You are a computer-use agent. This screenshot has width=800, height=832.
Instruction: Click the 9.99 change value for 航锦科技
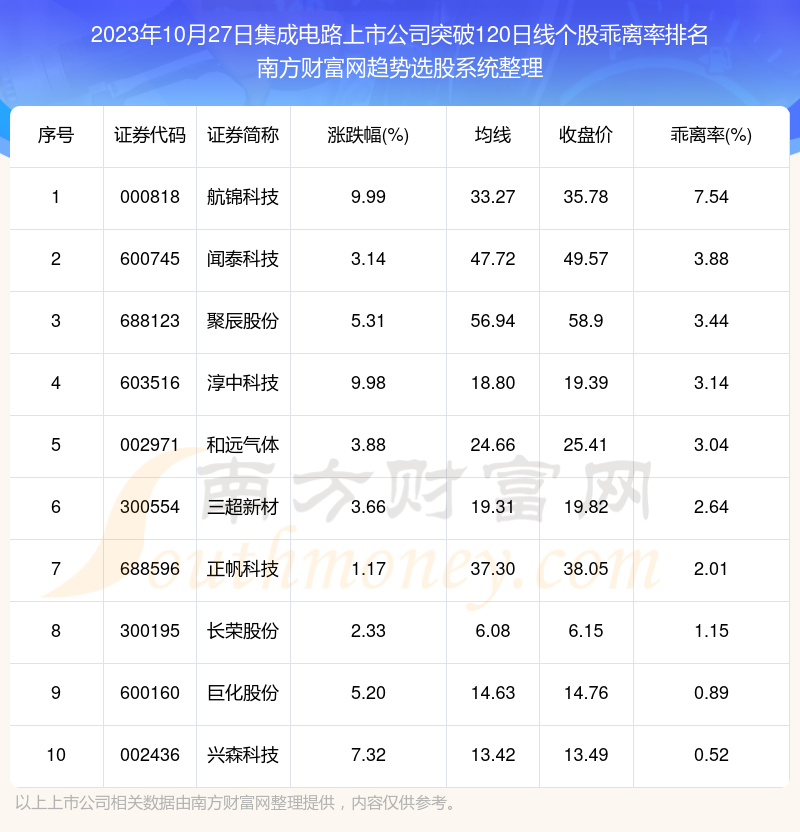click(x=368, y=197)
